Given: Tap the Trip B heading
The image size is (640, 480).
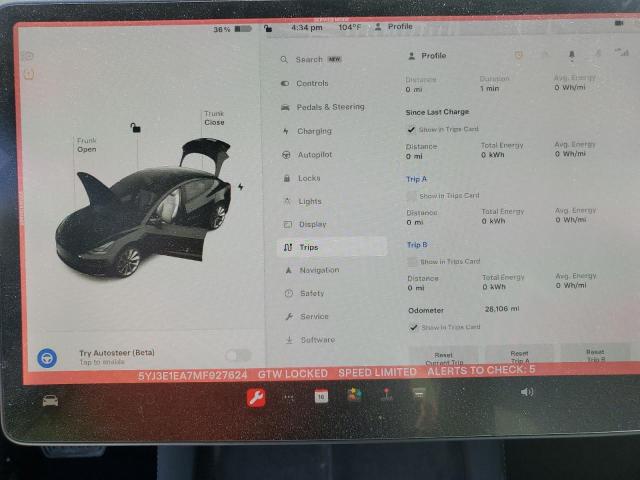Looking at the screenshot, I should coord(418,245).
